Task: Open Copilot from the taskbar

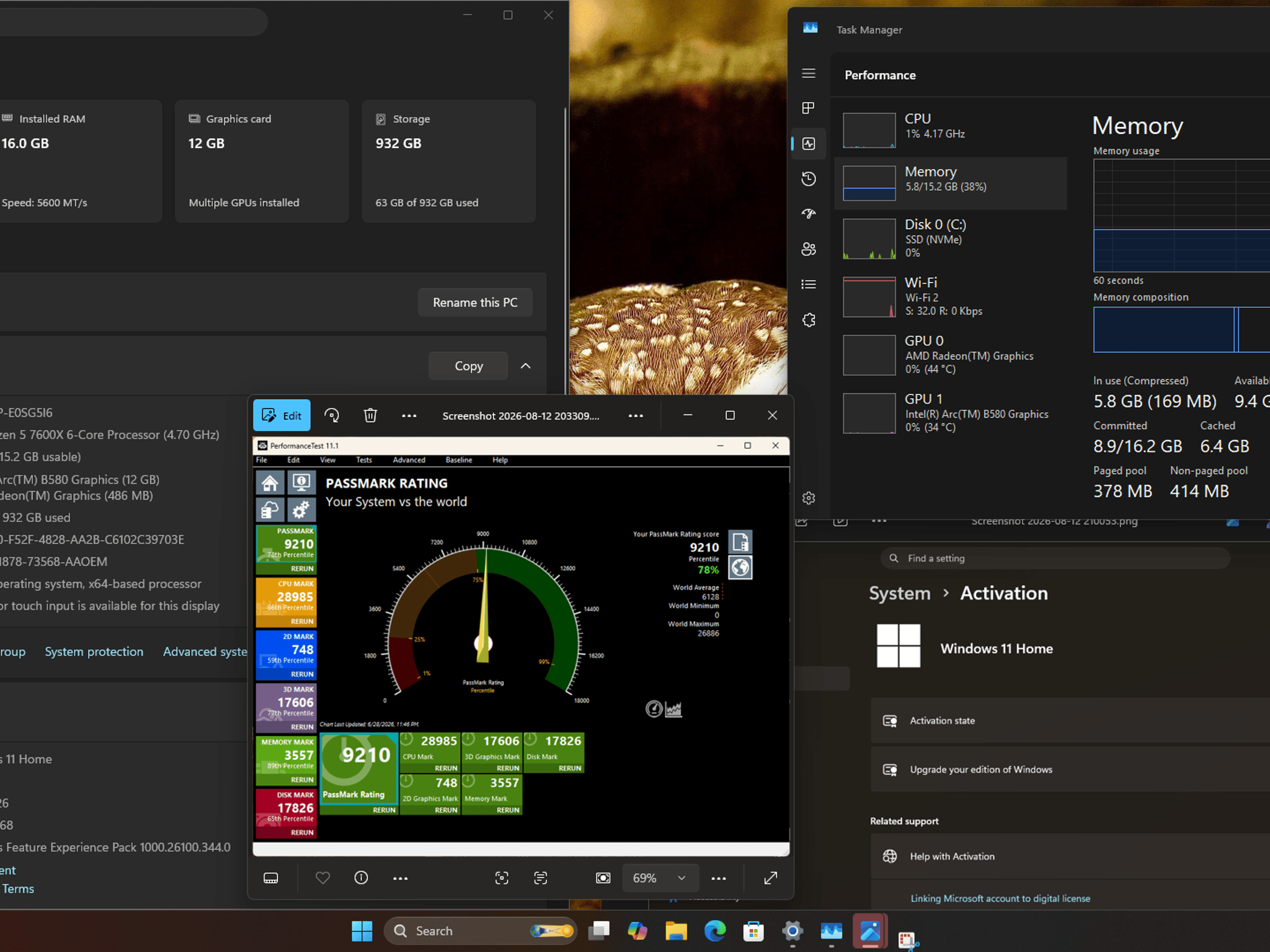Action: tap(637, 930)
